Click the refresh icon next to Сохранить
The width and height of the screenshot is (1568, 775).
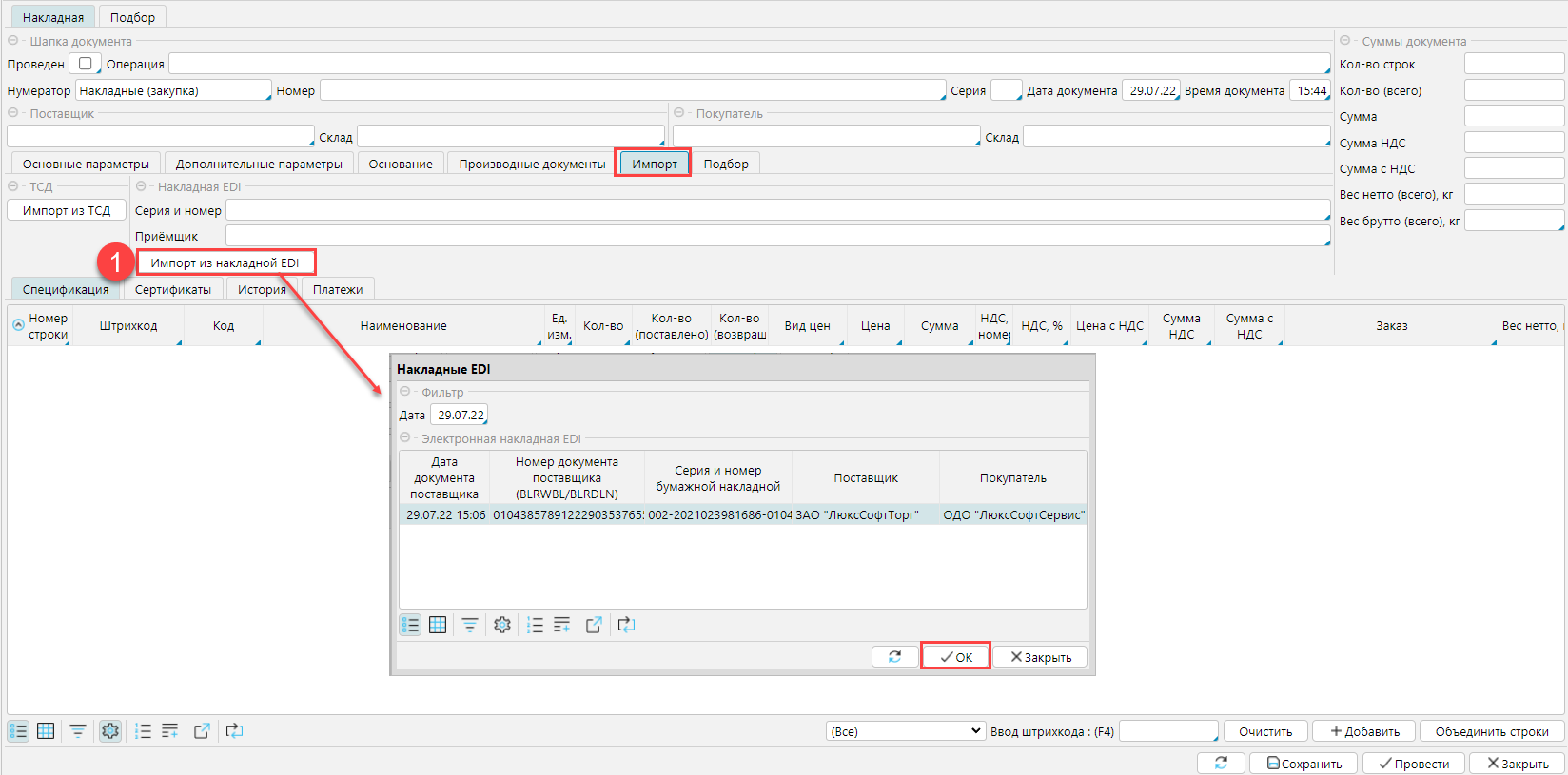[1221, 764]
